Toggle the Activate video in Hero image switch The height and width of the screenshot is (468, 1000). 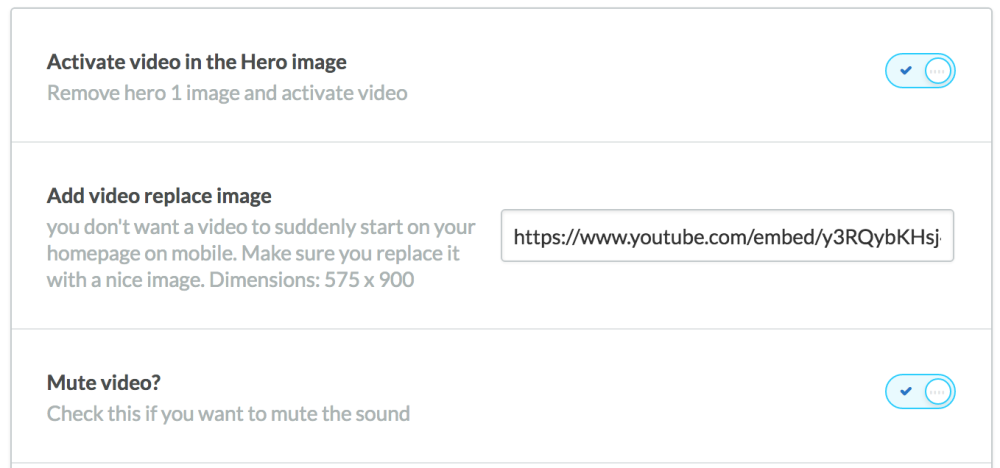click(920, 71)
